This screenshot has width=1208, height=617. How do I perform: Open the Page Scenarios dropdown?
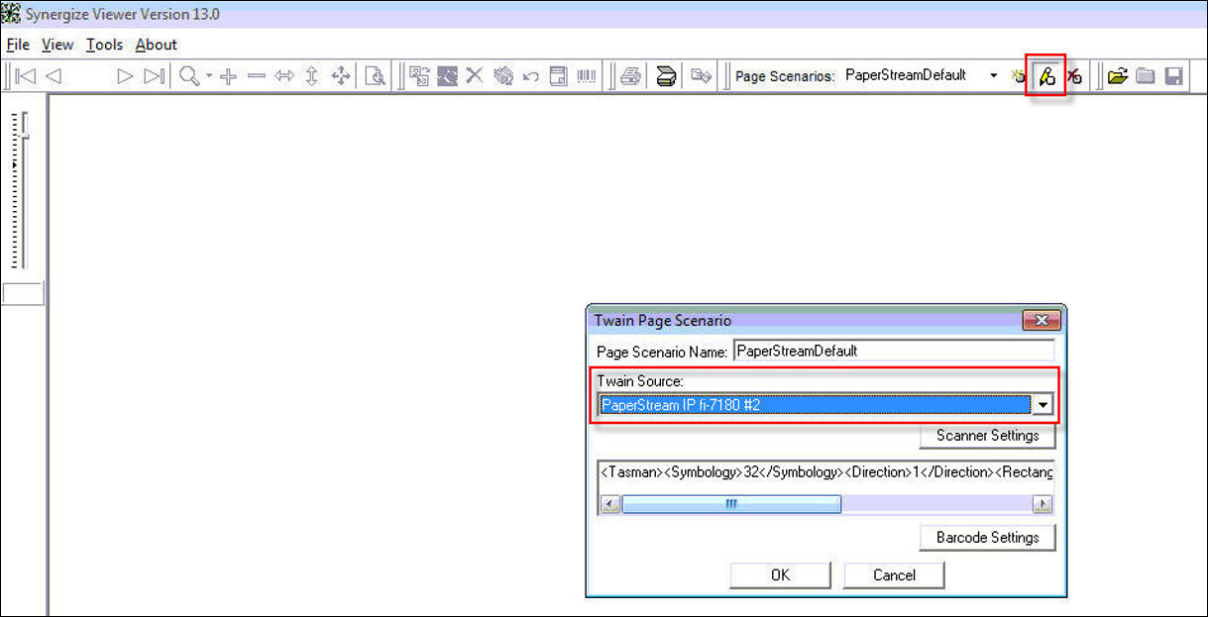pos(992,76)
